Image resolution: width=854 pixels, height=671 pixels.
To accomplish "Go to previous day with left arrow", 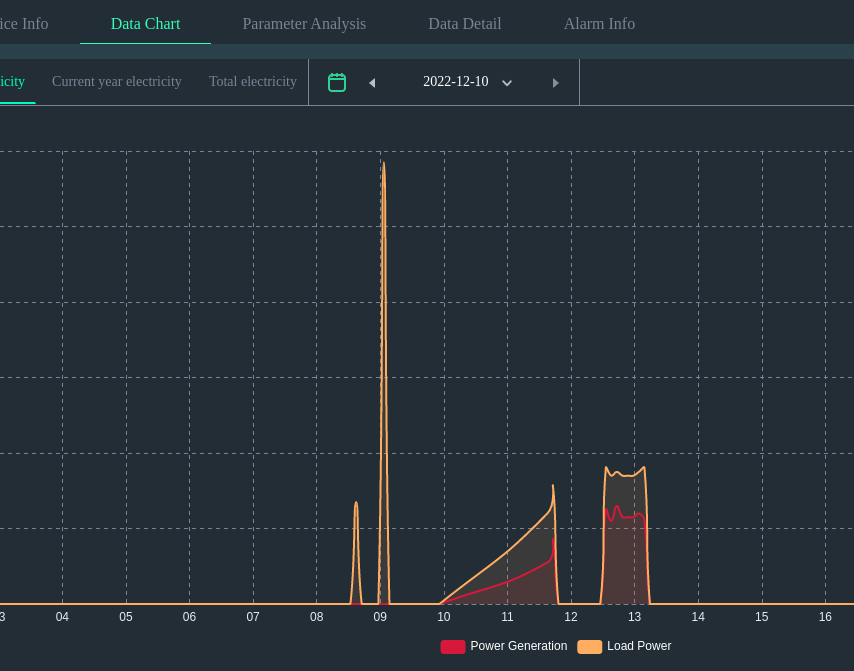I will pos(372,83).
